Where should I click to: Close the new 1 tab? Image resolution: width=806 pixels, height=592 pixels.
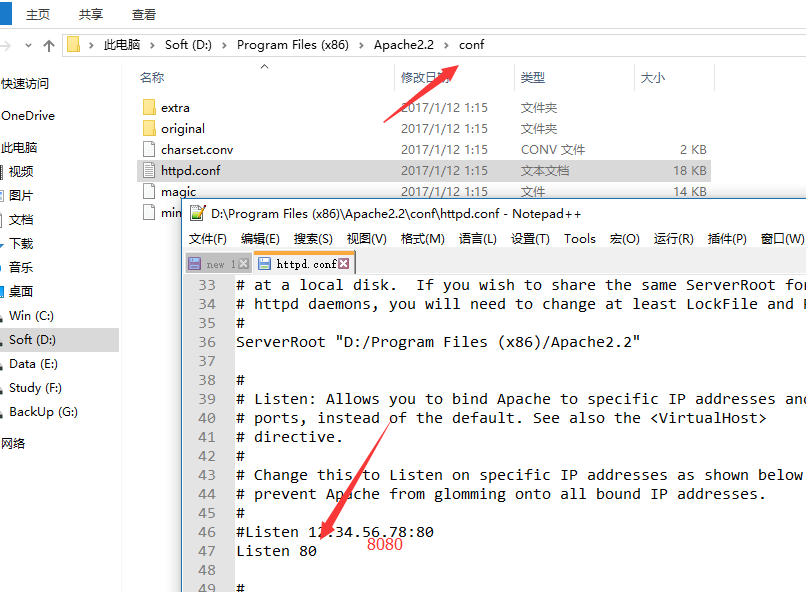point(244,264)
